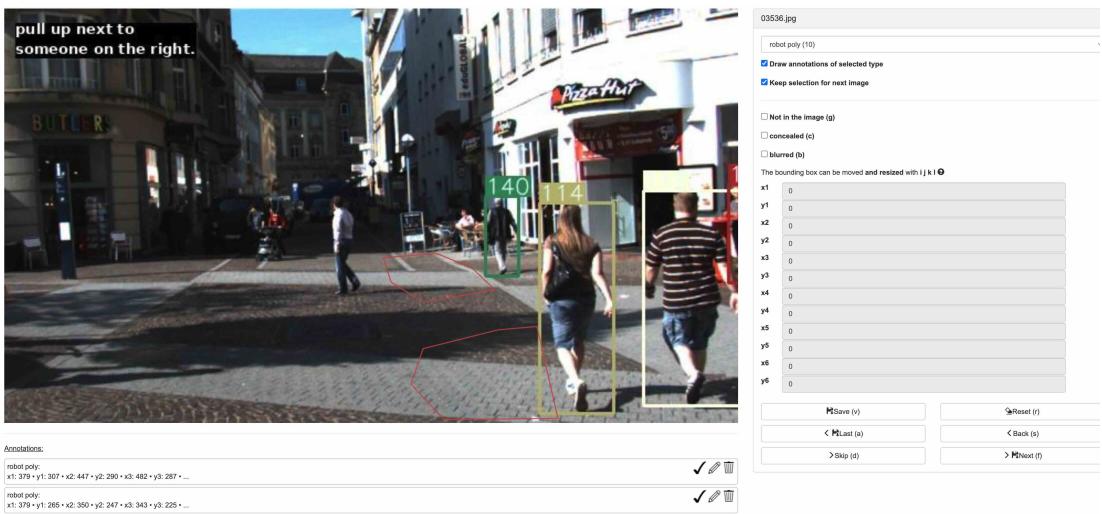Click the Annotations: heading
The width and height of the screenshot is (1102, 514).
pos(24,449)
